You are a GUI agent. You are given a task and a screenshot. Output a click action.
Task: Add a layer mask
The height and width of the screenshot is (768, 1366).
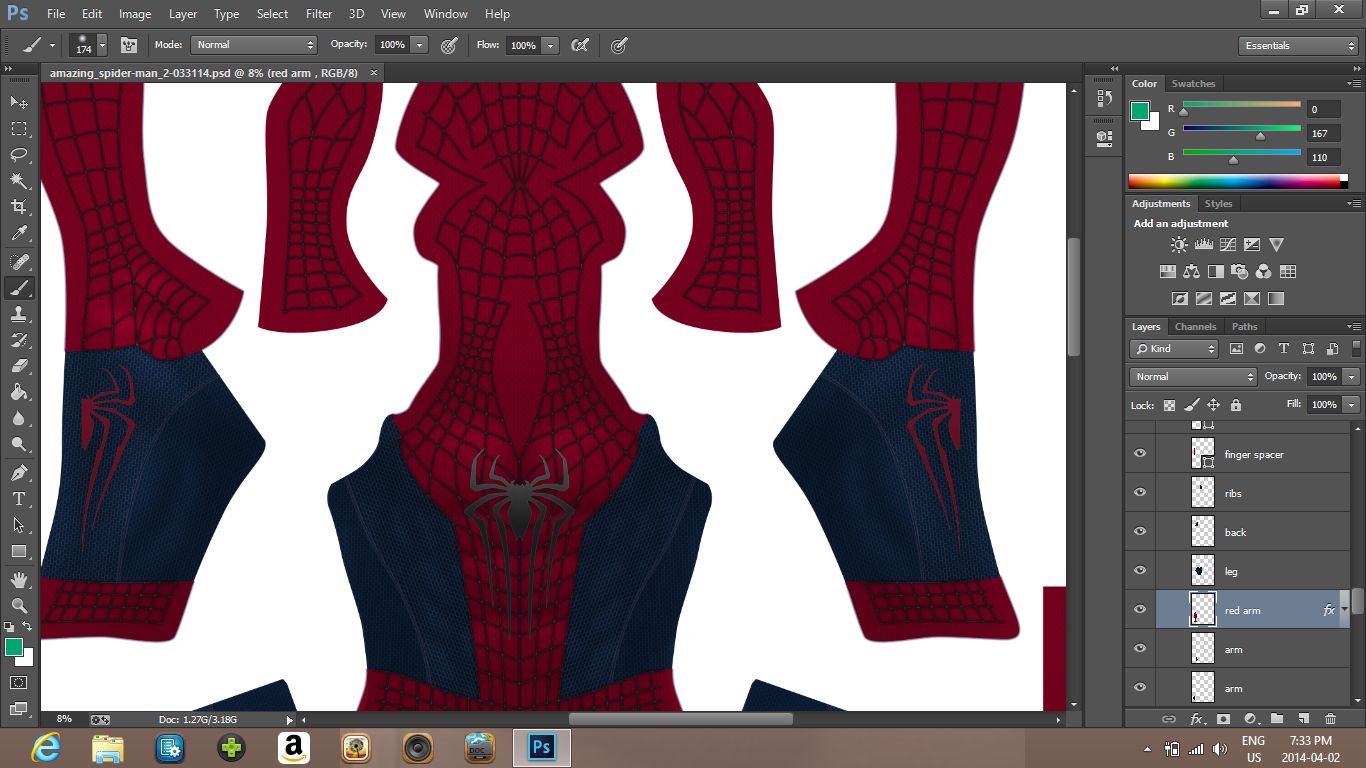[x=1223, y=719]
